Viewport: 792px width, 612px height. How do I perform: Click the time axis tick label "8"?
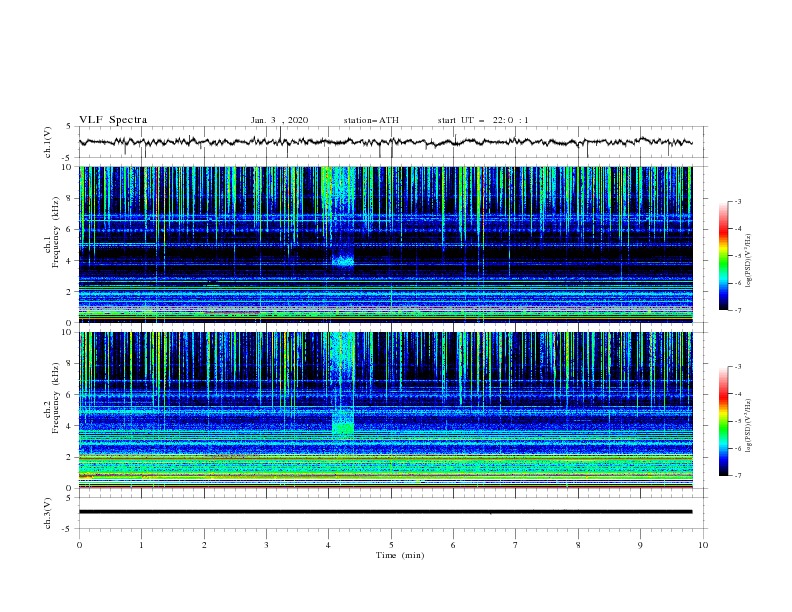point(578,545)
